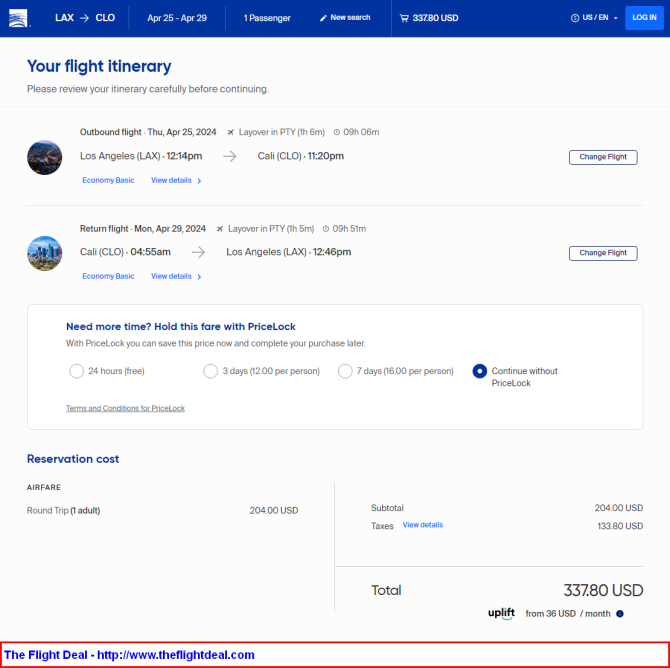Click the Copa Airlines logo
This screenshot has height=668, width=670.
(x=18, y=18)
